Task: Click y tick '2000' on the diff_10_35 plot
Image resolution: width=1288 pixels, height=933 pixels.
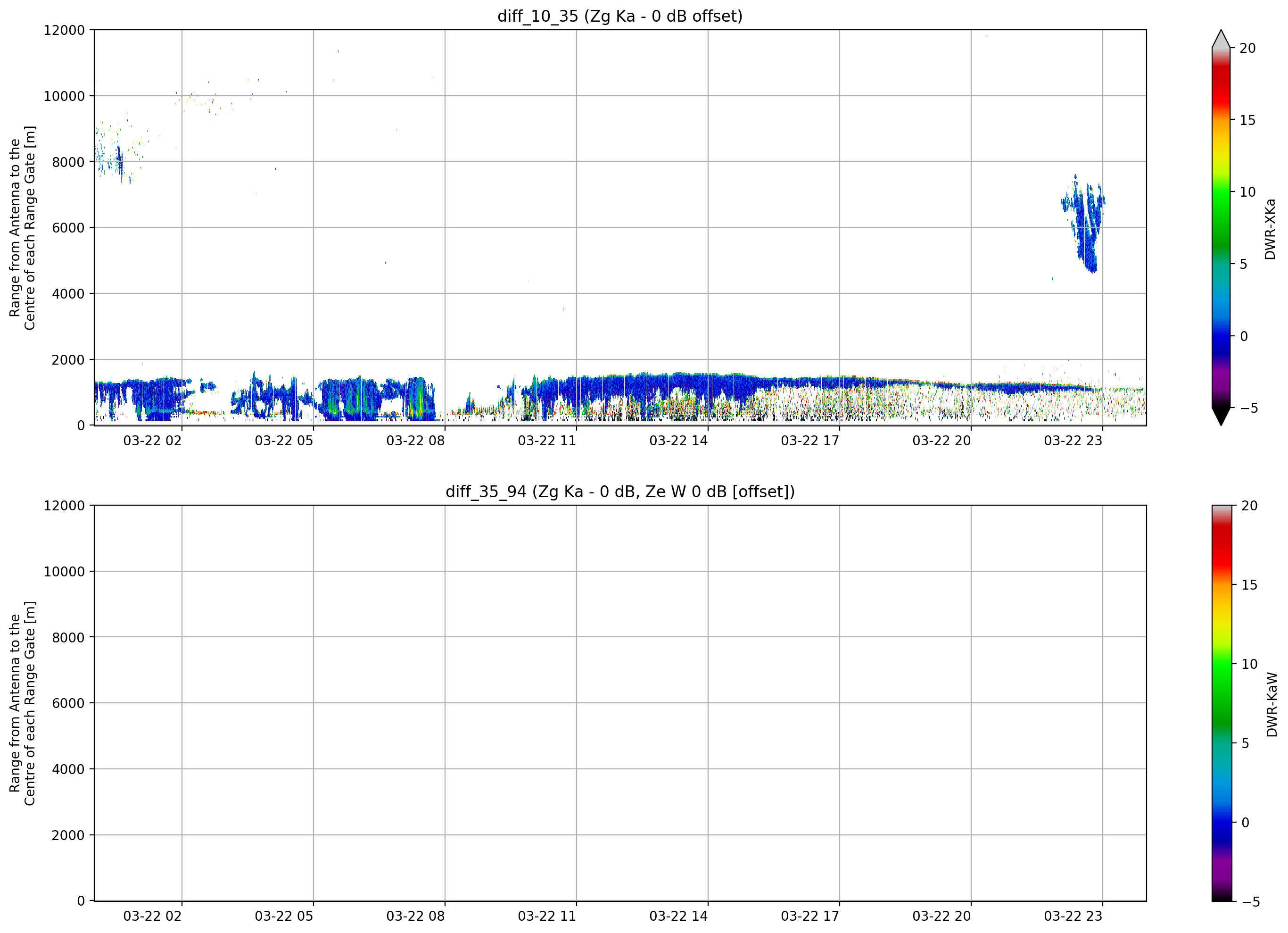Action: coord(68,360)
